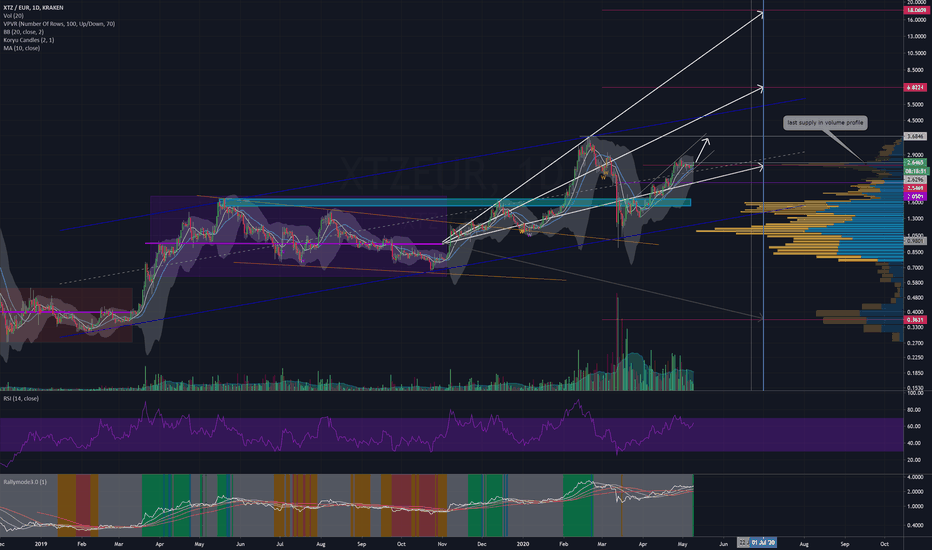Click the 0.7000 price scale label
Viewport: 932px width, 550px height.
(916, 268)
